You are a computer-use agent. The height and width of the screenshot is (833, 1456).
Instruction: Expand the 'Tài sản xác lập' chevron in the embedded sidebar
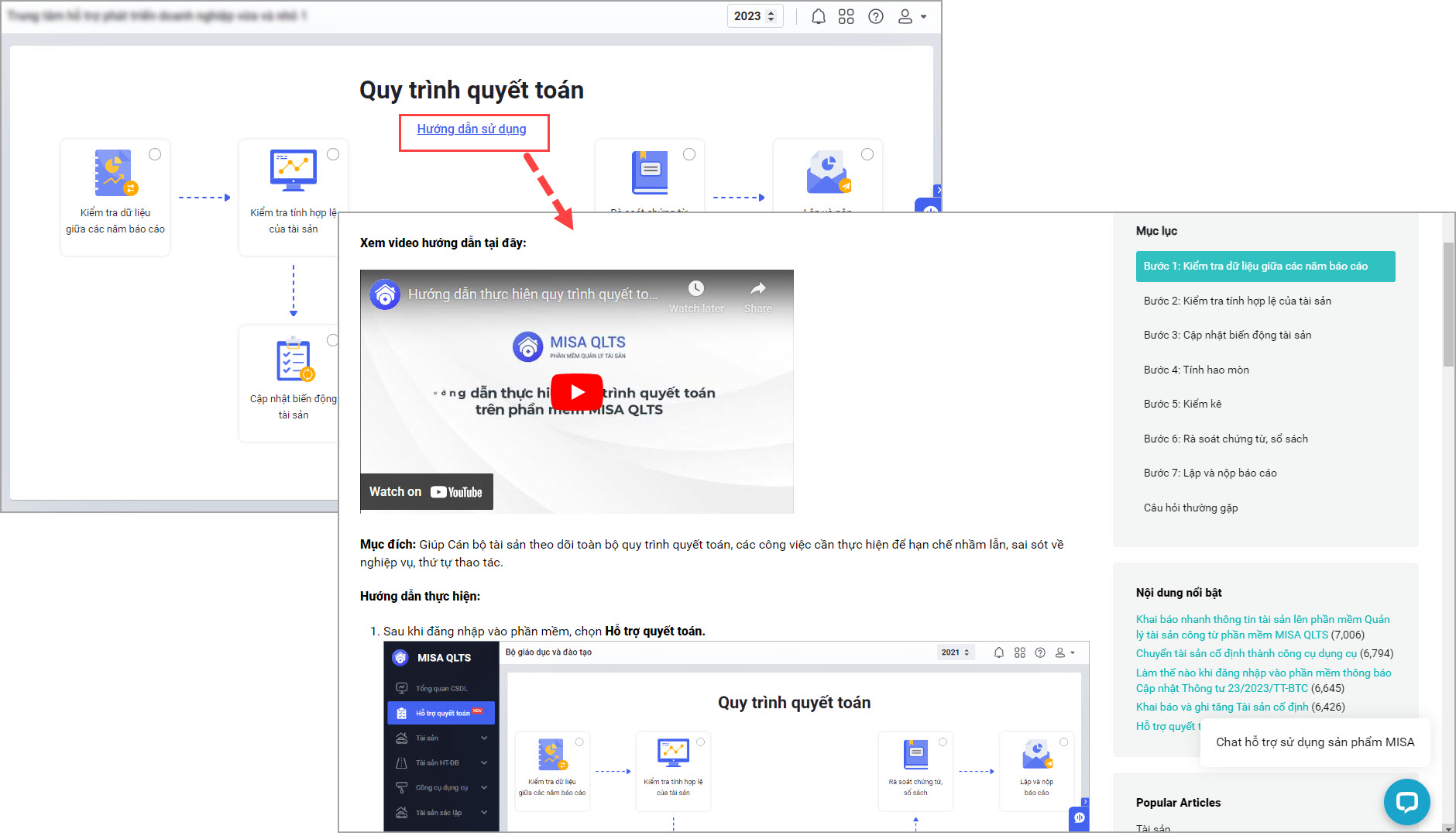[x=484, y=812]
